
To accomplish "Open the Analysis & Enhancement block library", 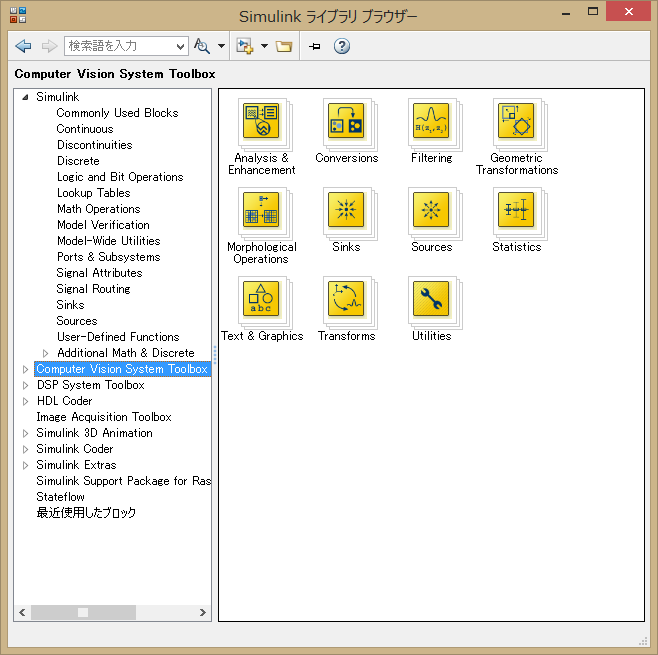I will (x=261, y=122).
